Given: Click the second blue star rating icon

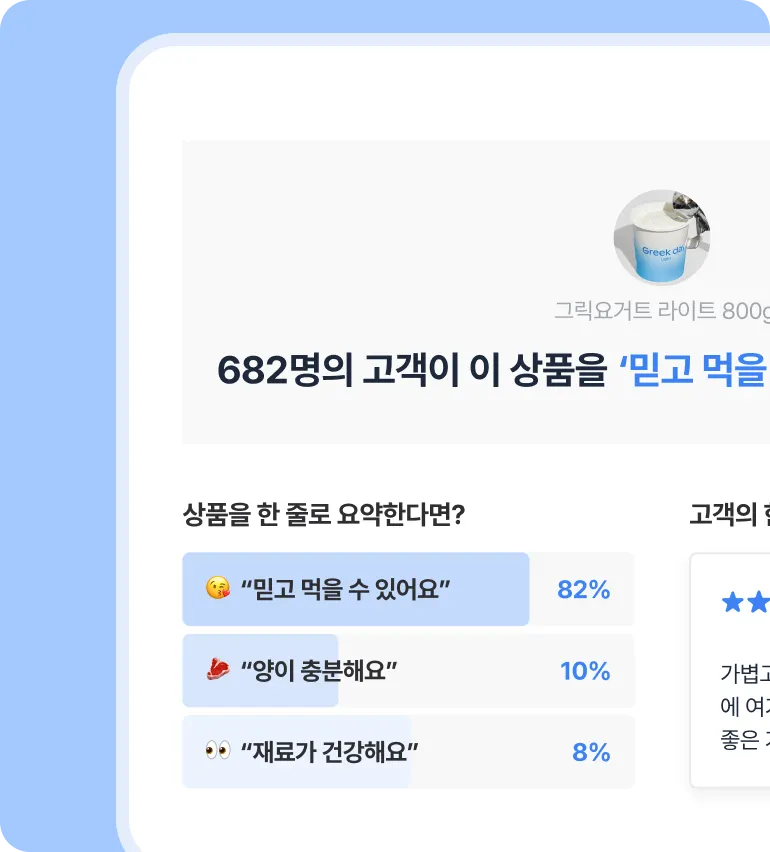Looking at the screenshot, I should click(x=758, y=602).
